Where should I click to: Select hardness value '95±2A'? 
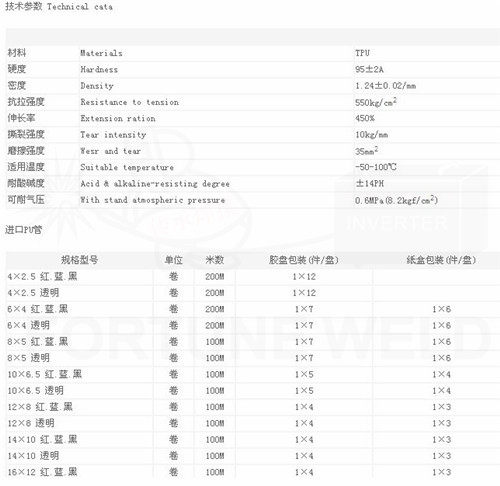[369, 69]
